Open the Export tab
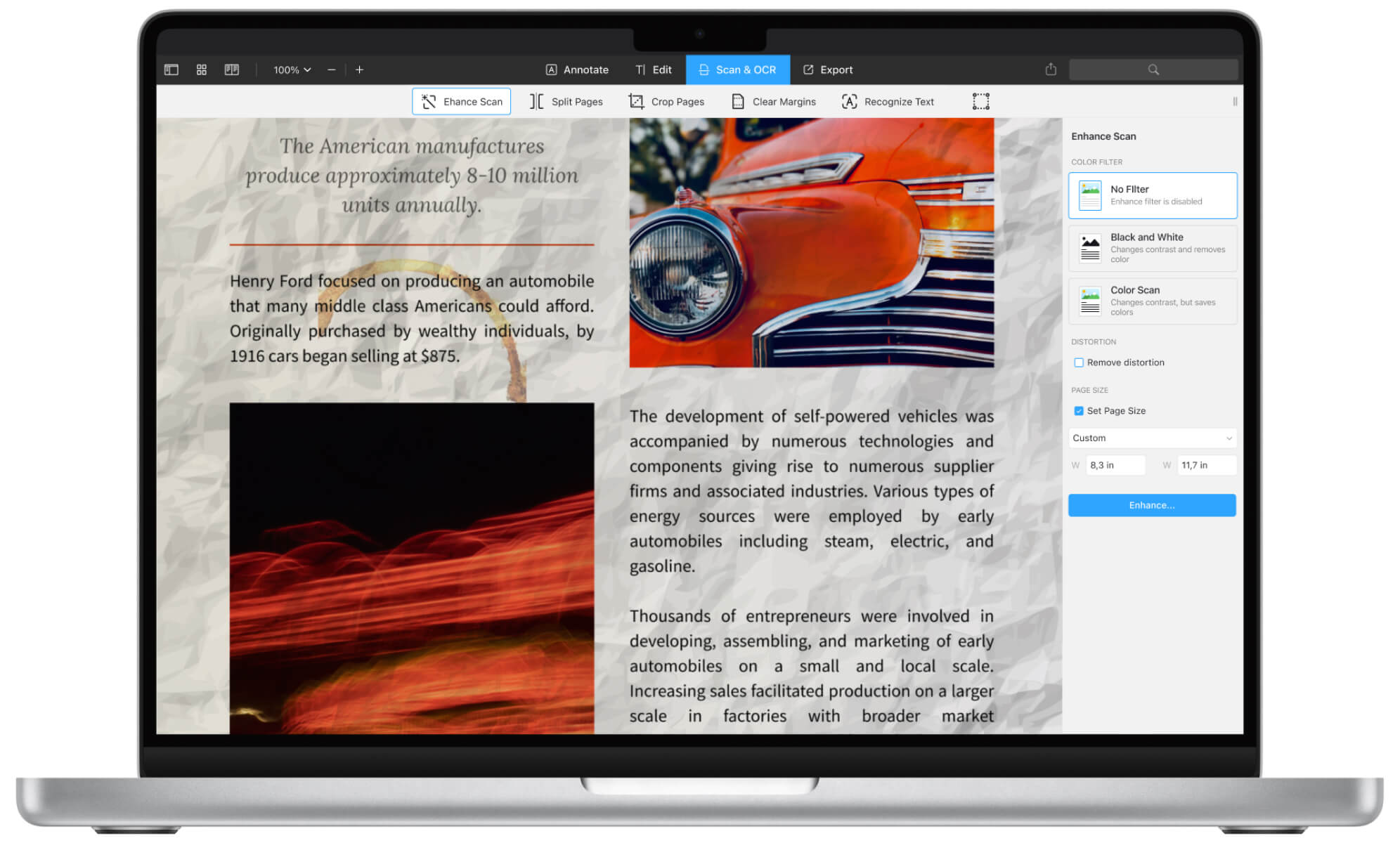 click(828, 70)
